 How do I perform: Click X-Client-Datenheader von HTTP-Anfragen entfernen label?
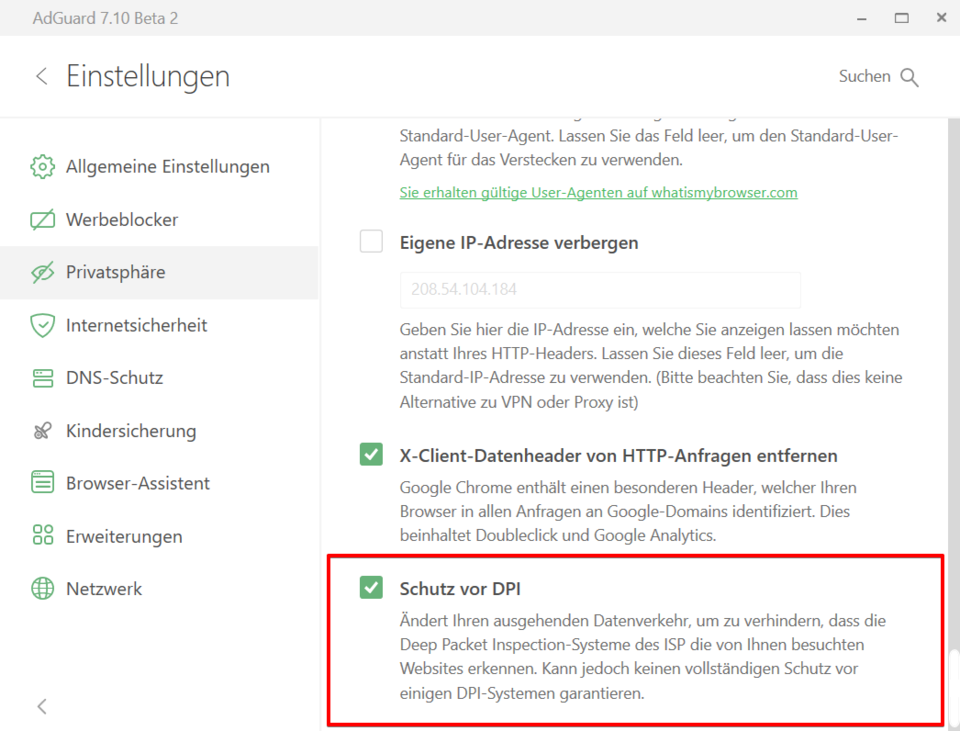point(618,455)
